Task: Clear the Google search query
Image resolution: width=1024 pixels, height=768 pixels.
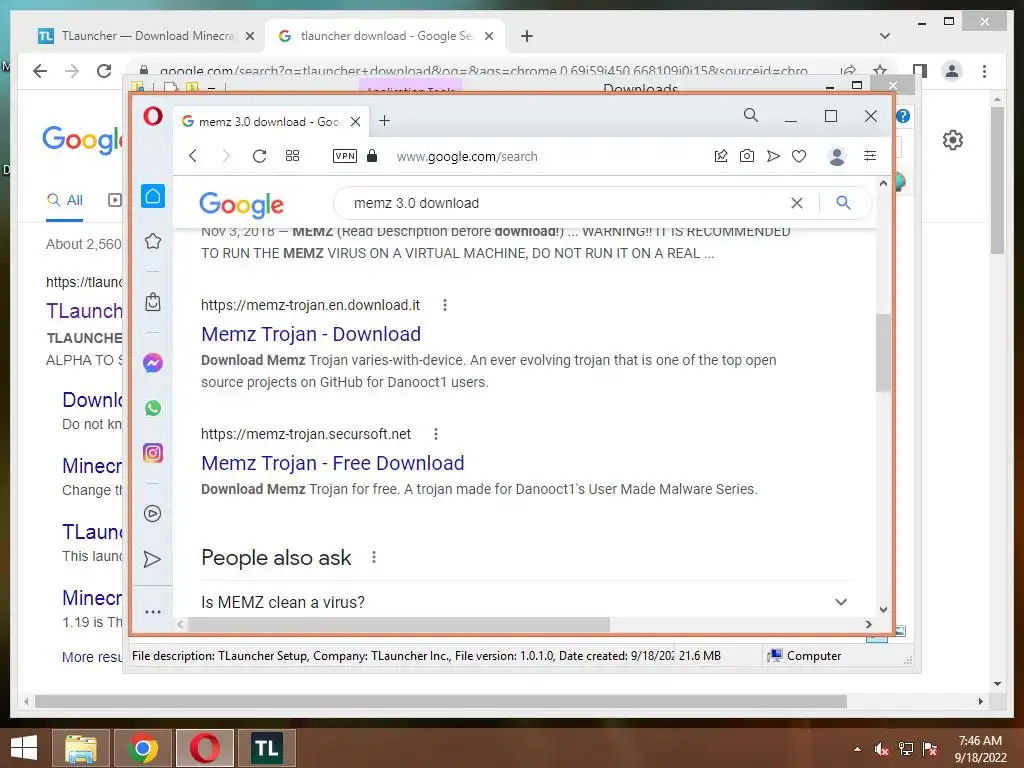Action: coord(797,203)
